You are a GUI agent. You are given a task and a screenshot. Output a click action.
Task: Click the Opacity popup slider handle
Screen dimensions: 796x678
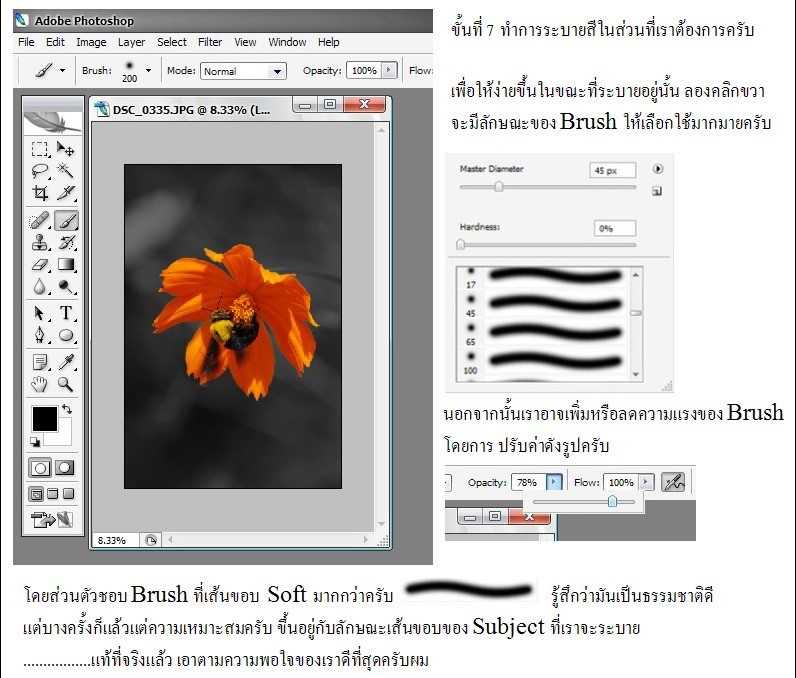(612, 502)
